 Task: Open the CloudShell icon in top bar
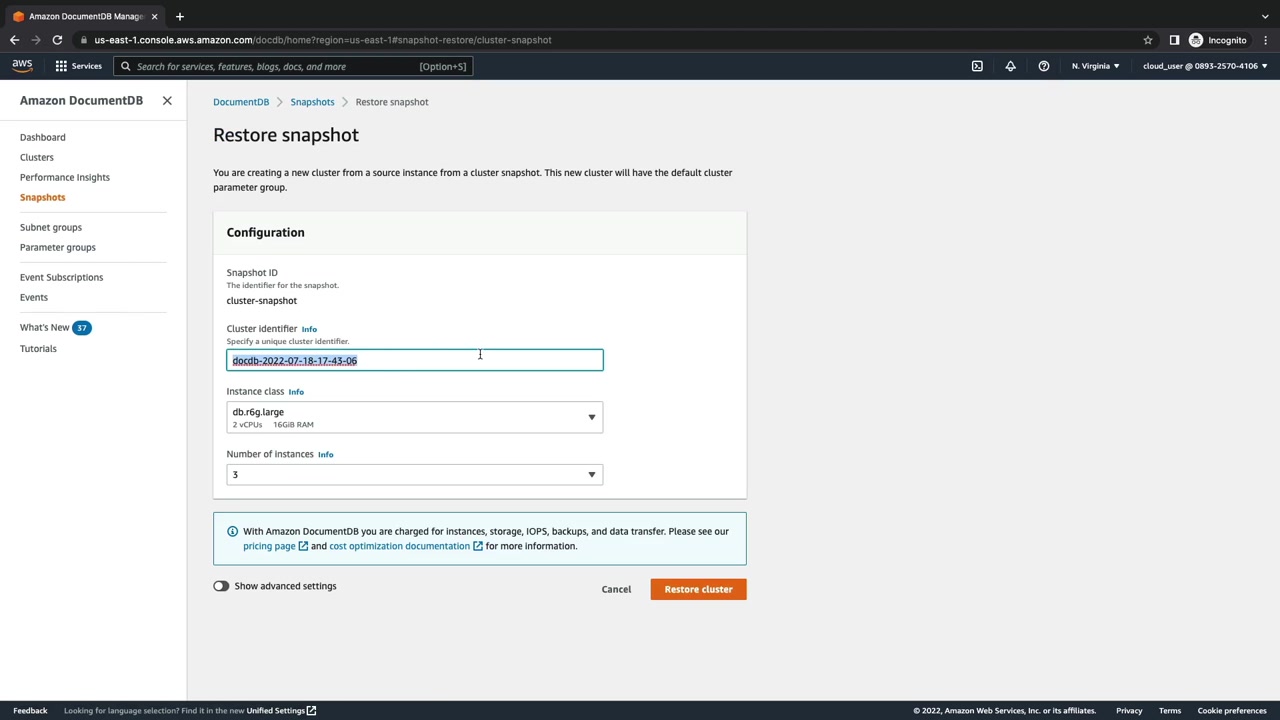coord(977,66)
